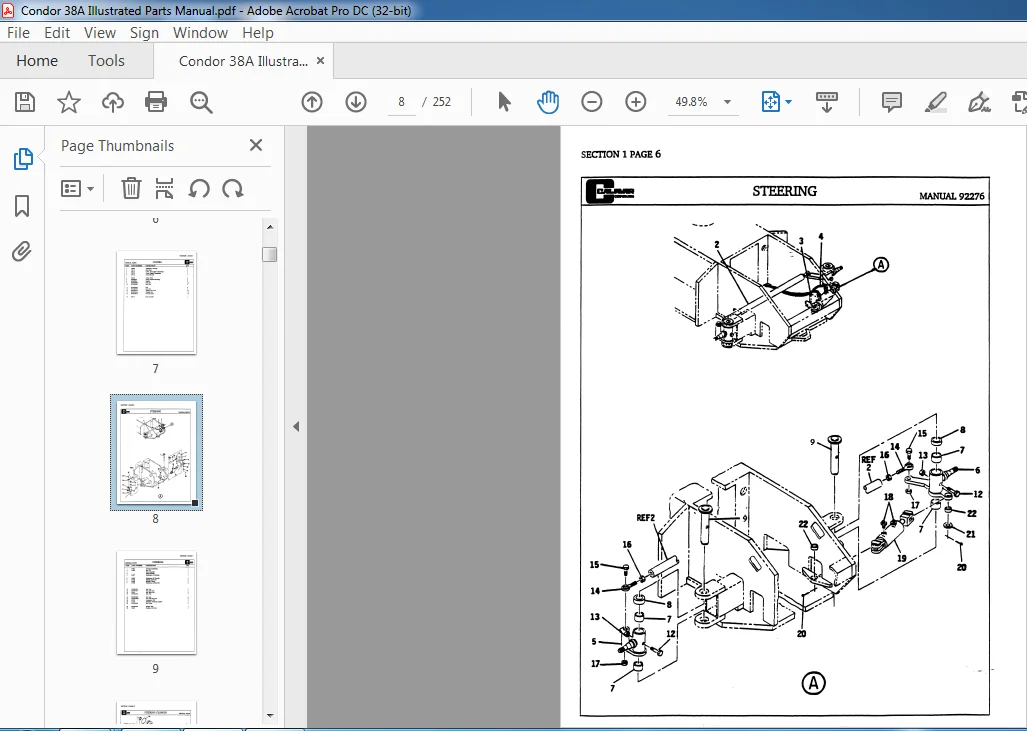Screen dimensions: 1027x731
Task: Click the 'MANUAL 92276' text
Action: pyautogui.click(x=952, y=196)
